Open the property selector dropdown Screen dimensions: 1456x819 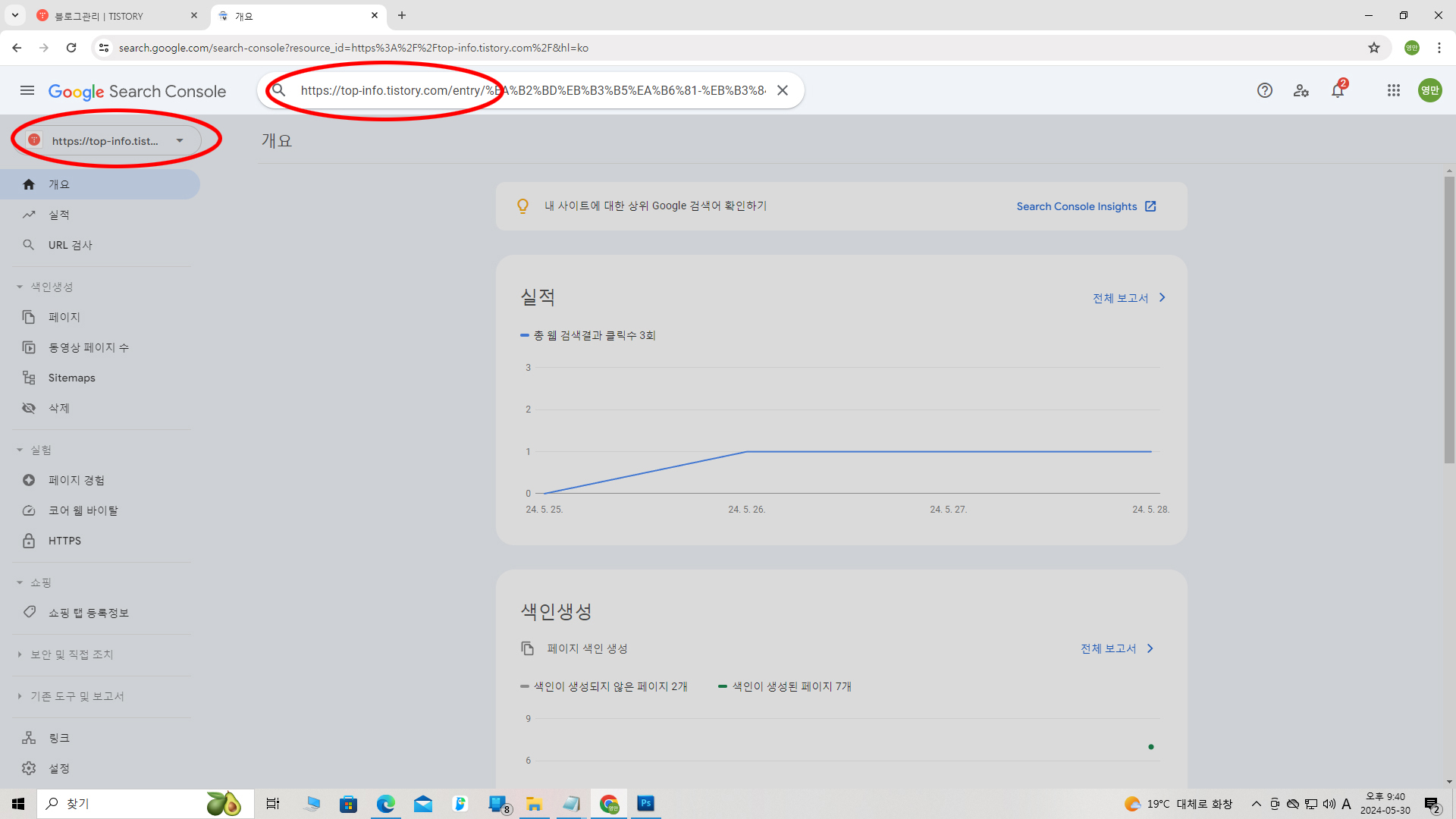coord(106,141)
